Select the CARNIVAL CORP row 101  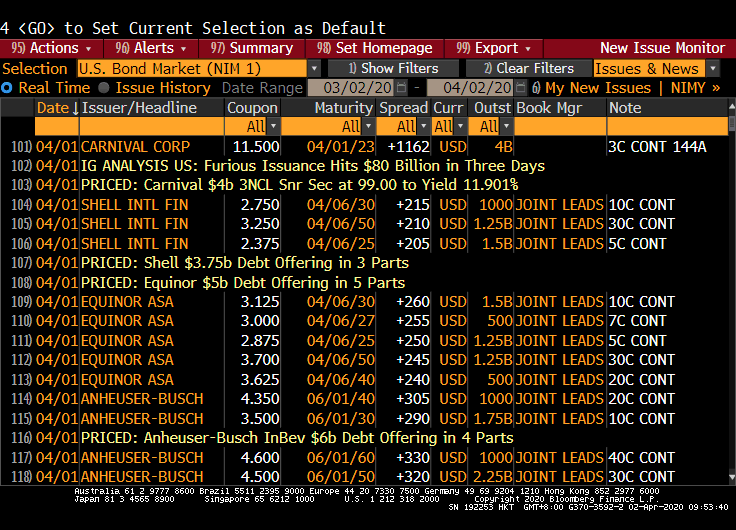click(364, 147)
